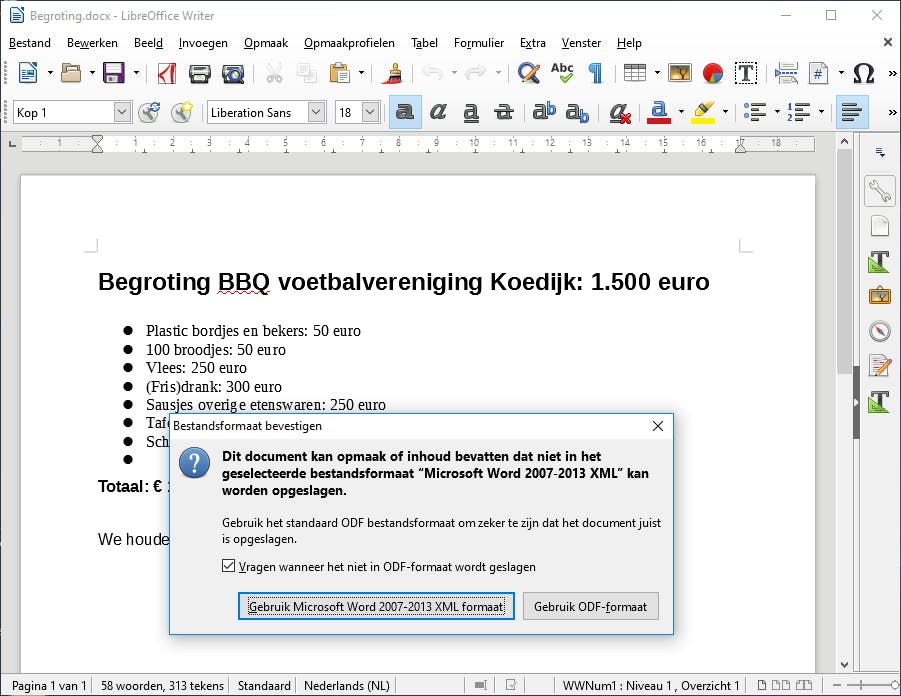Toggle Italic formatting
The image size is (901, 696).
[438, 112]
